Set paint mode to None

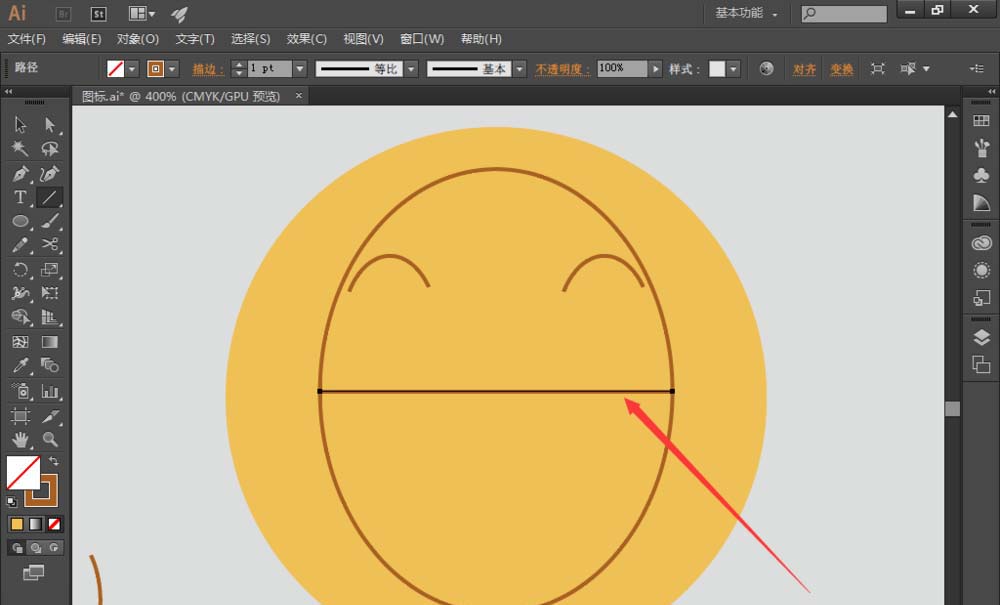(x=54, y=524)
